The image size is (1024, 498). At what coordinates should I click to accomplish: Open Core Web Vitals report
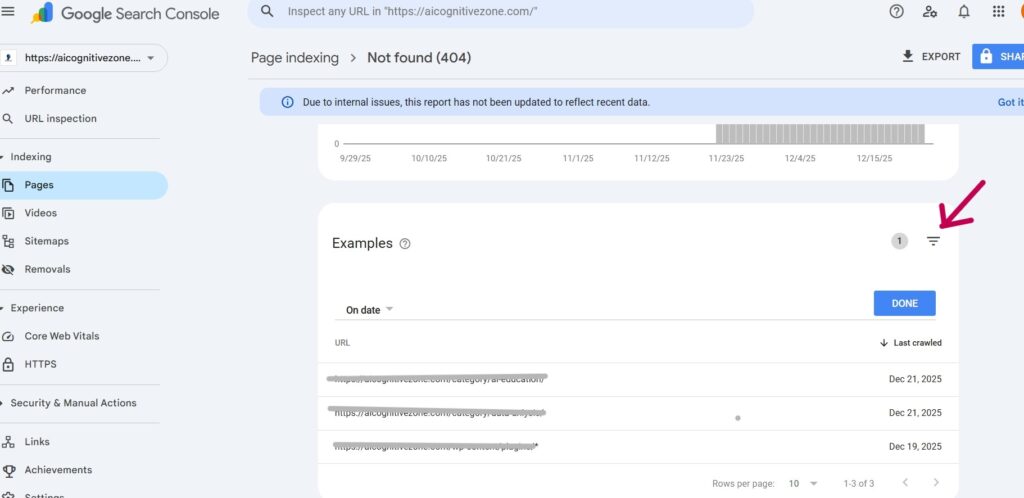[61, 336]
